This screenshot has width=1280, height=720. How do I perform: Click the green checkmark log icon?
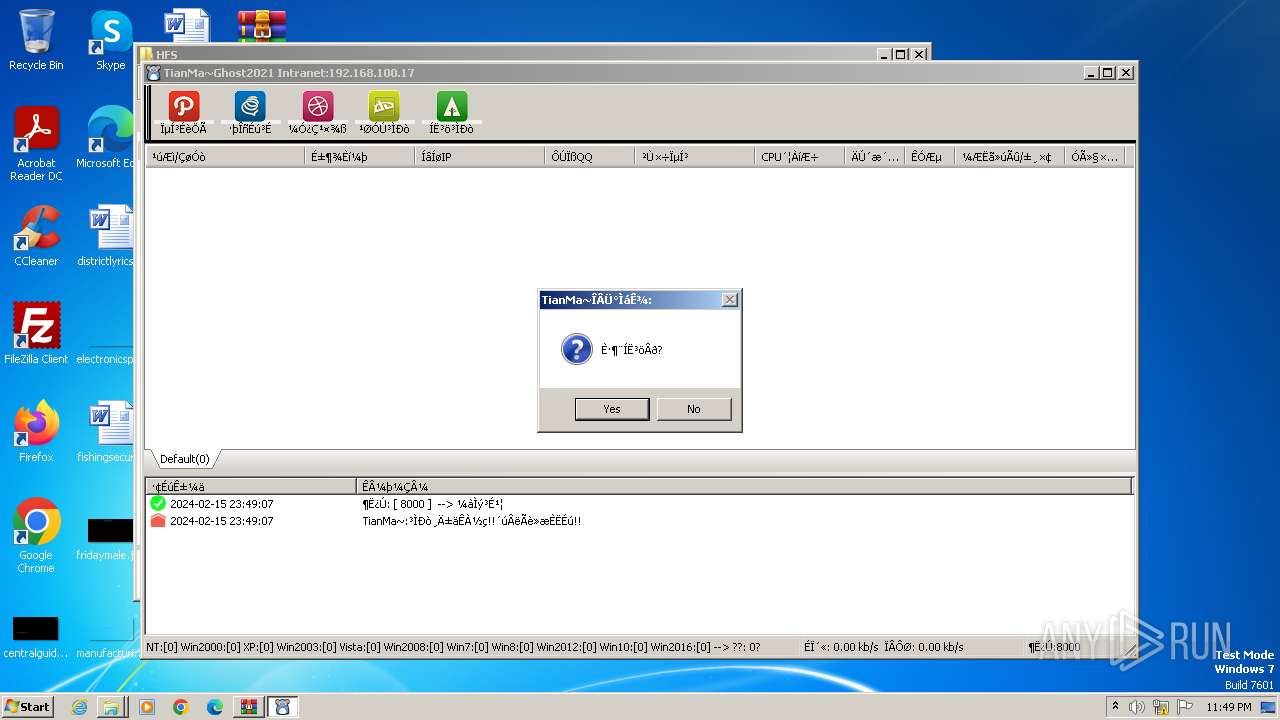[x=158, y=503]
